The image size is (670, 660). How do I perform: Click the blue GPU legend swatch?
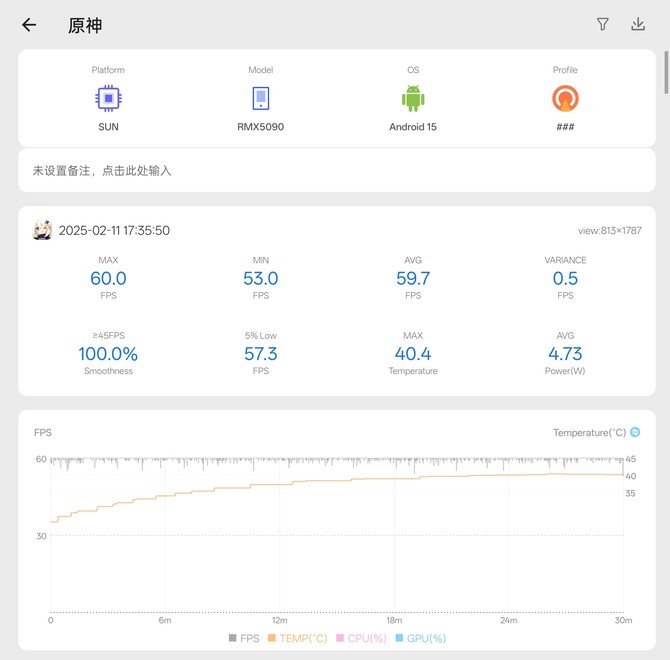[x=399, y=638]
